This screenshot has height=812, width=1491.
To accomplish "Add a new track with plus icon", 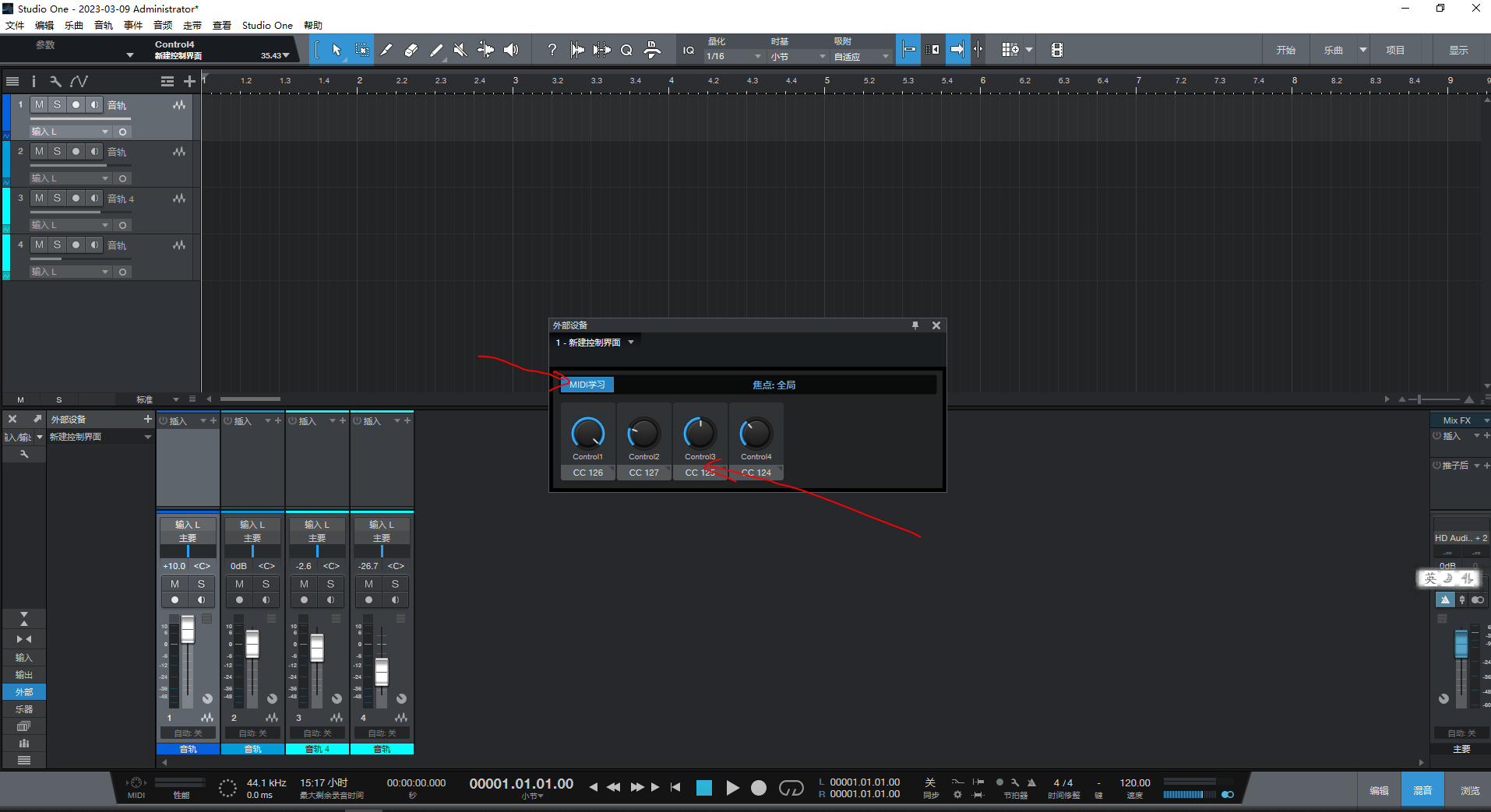I will (x=189, y=81).
